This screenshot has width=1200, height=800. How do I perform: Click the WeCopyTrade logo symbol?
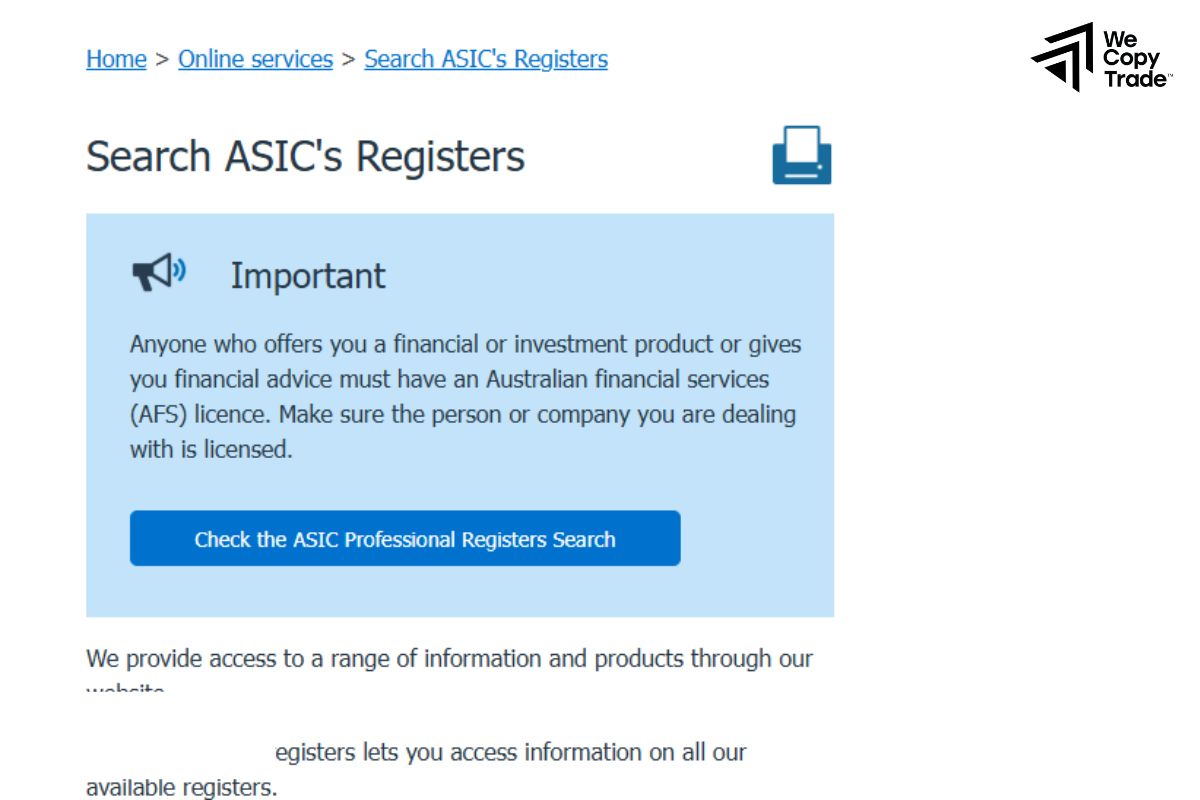(1063, 57)
